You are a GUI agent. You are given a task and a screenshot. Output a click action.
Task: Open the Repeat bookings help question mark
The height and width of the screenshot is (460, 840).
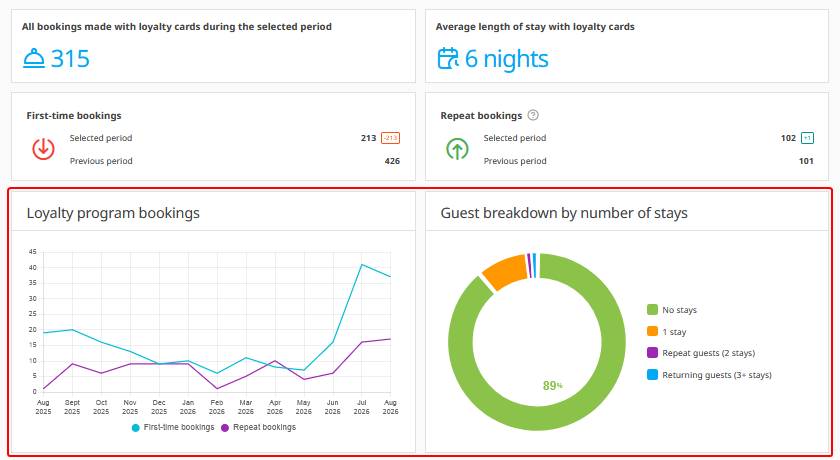click(533, 115)
